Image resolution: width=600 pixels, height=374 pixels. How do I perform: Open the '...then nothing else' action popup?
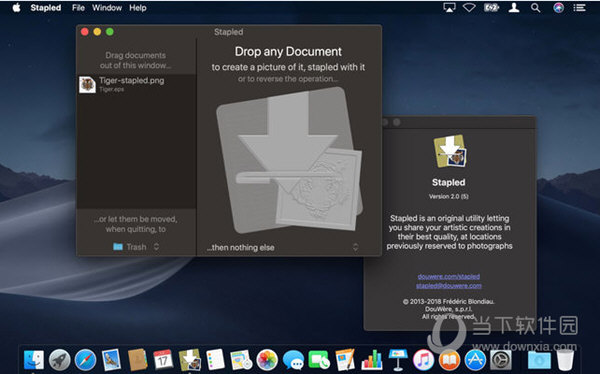(282, 247)
